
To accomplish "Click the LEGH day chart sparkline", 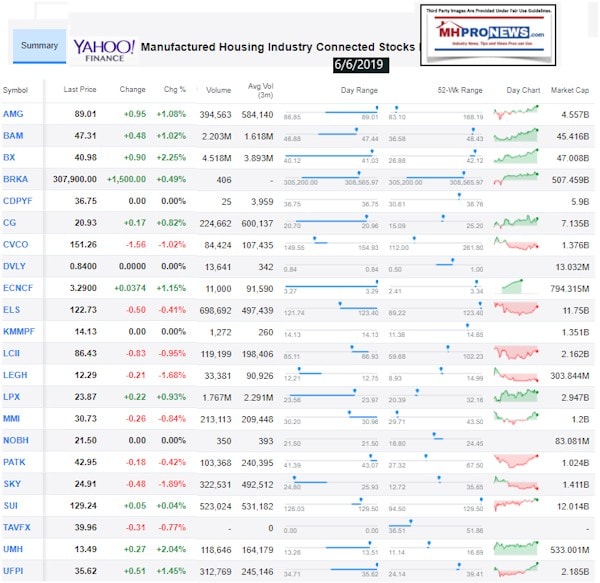I will click(516, 375).
